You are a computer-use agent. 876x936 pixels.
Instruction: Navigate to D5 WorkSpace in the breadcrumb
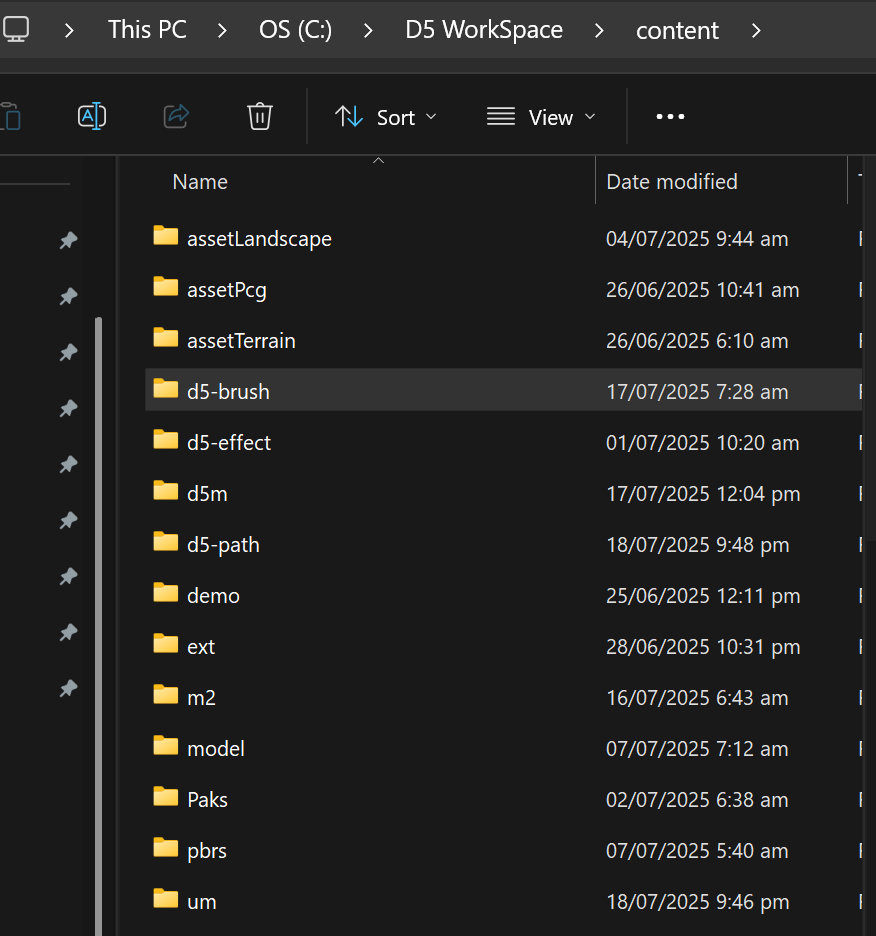coord(484,30)
